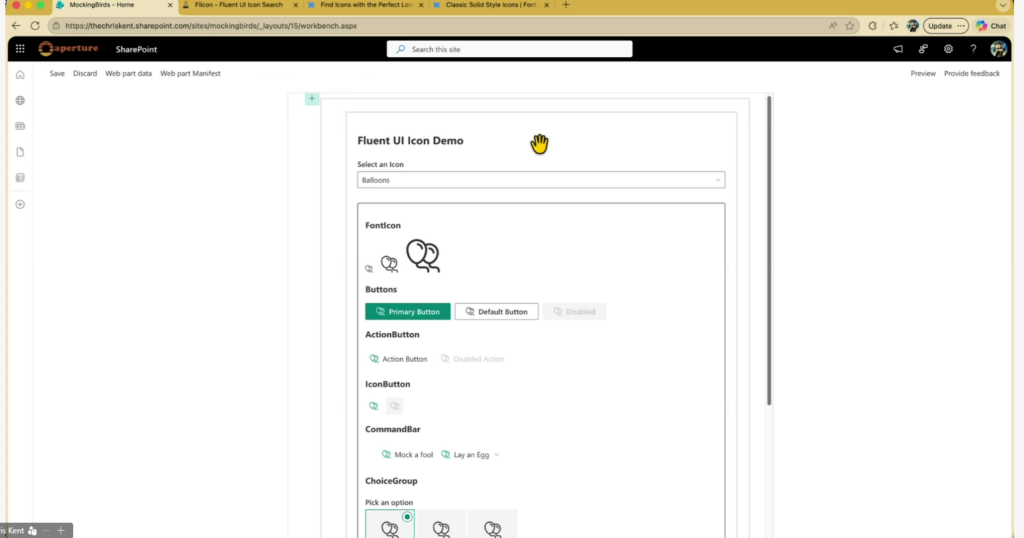1024x538 pixels.
Task: Click the Default Button
Action: (x=496, y=312)
